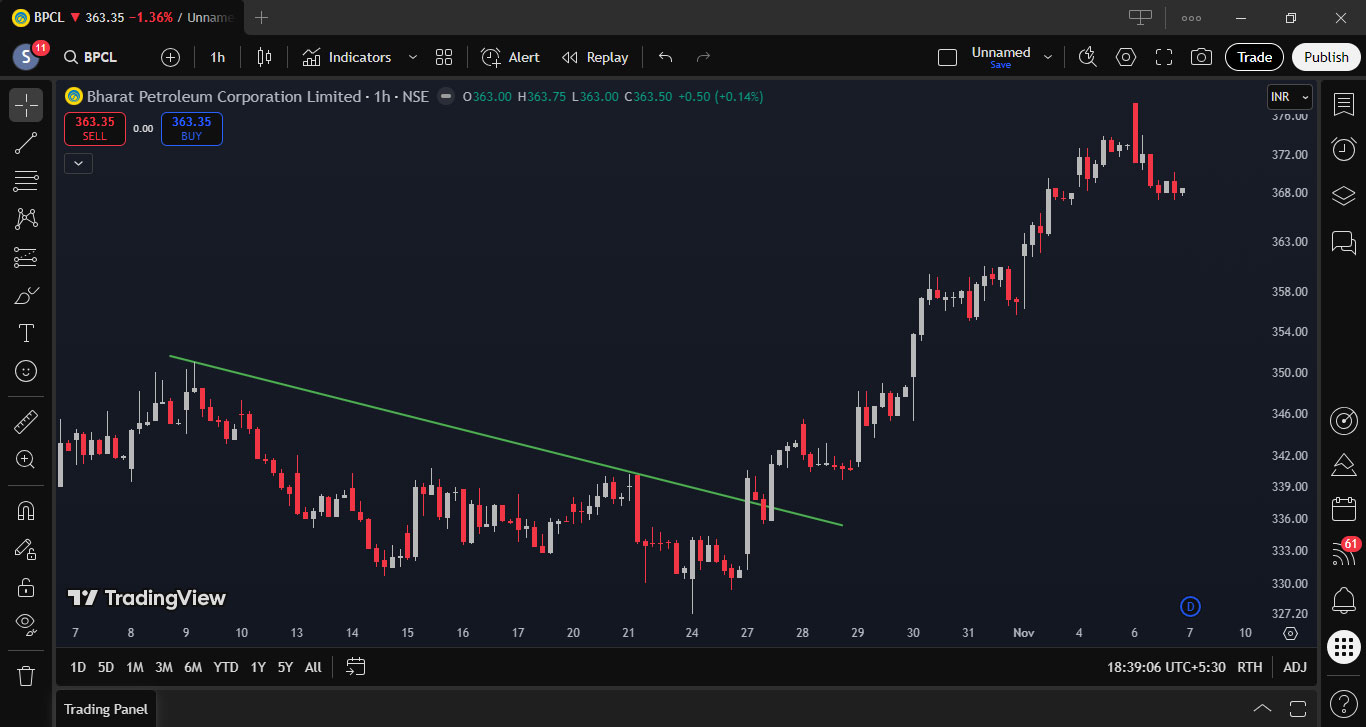Open the hotlists radar icon
The image size is (1366, 727).
click(1344, 421)
